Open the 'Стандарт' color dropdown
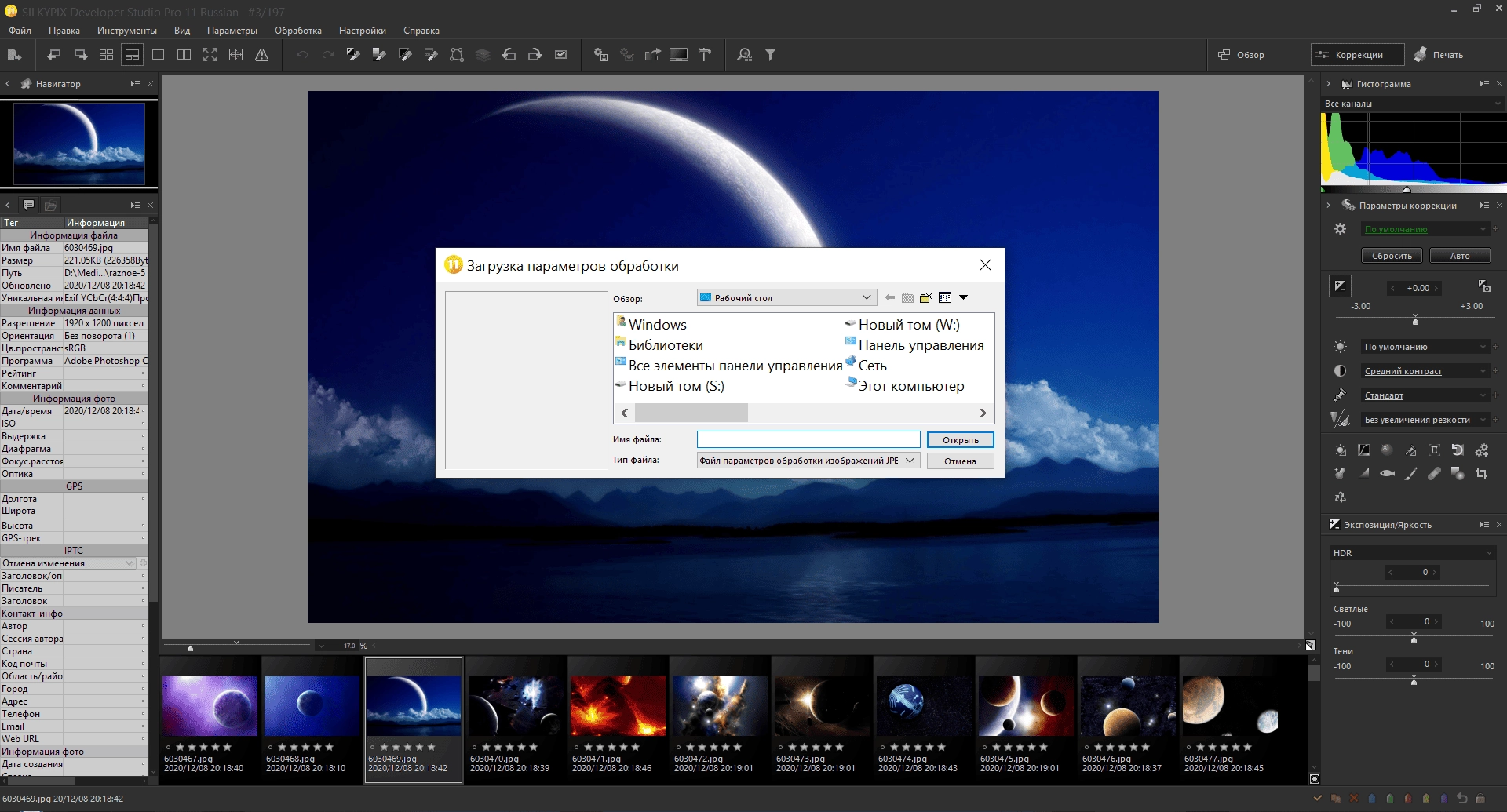The image size is (1507, 812). 1425,395
